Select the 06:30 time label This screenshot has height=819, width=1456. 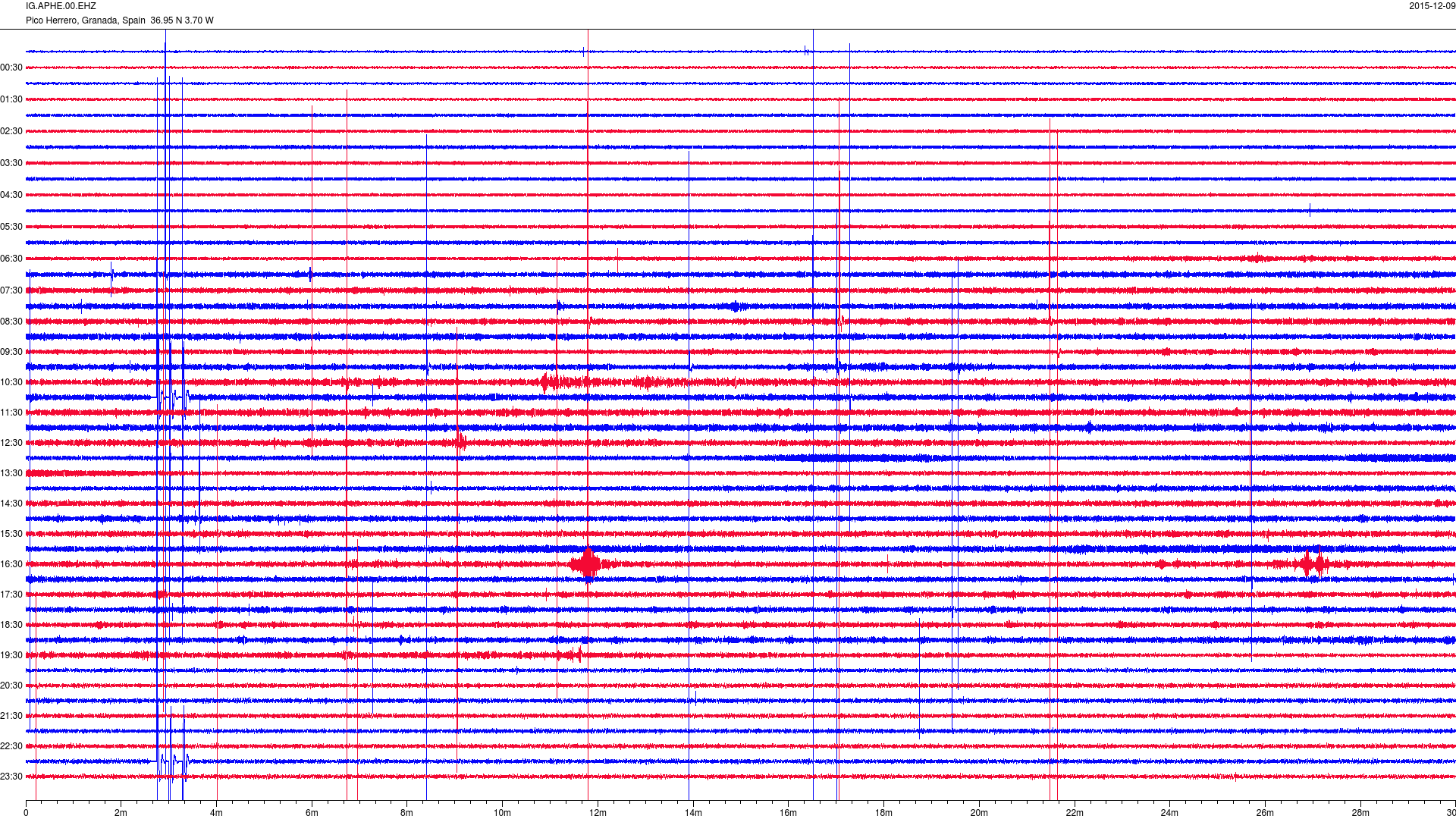11,259
